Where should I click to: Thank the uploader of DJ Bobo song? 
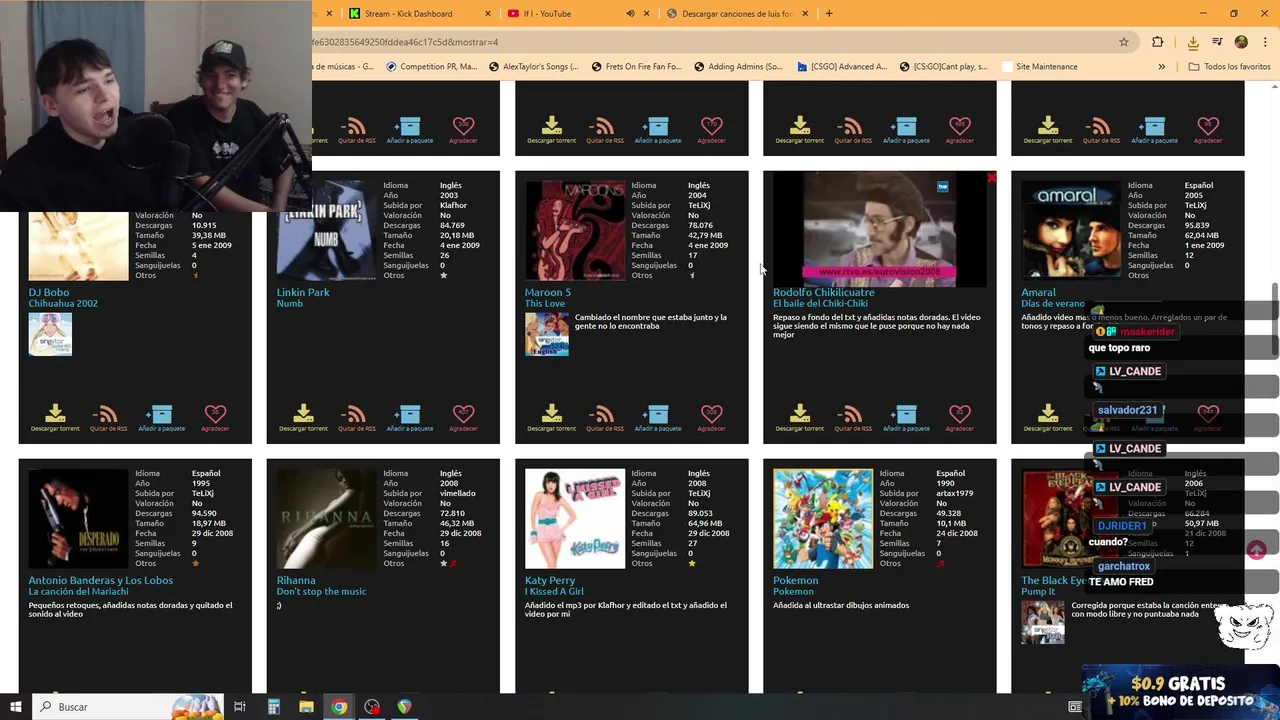(215, 418)
